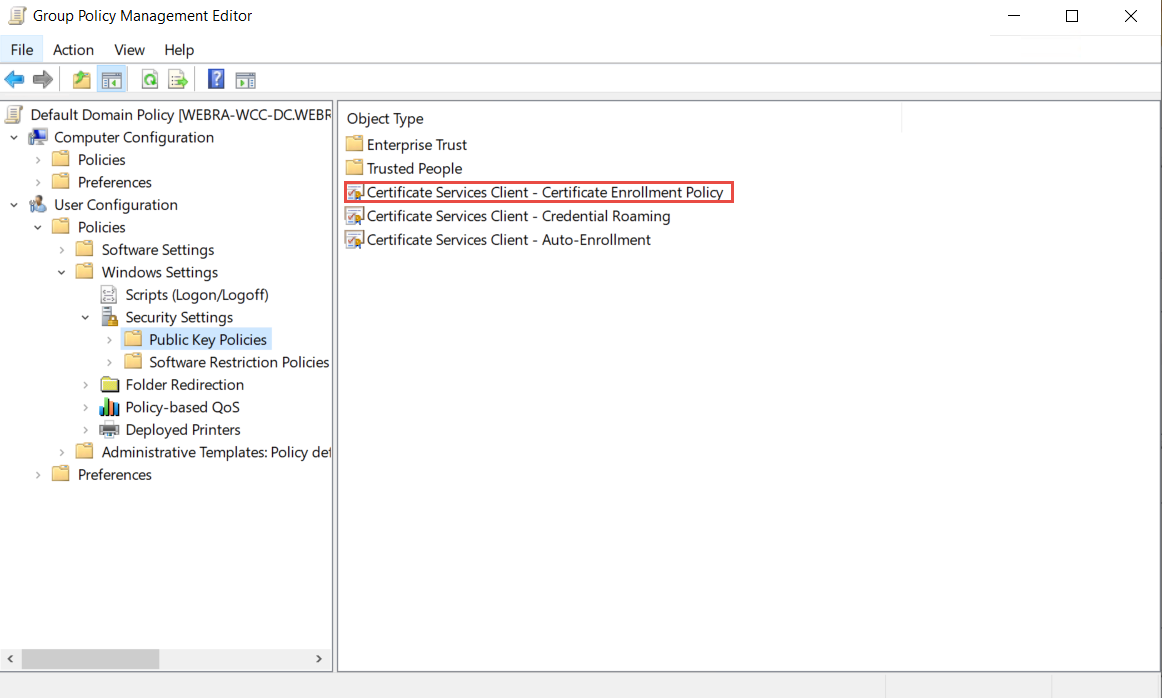1162x698 pixels.
Task: Open Help via the blue question mark icon
Action: pos(216,79)
